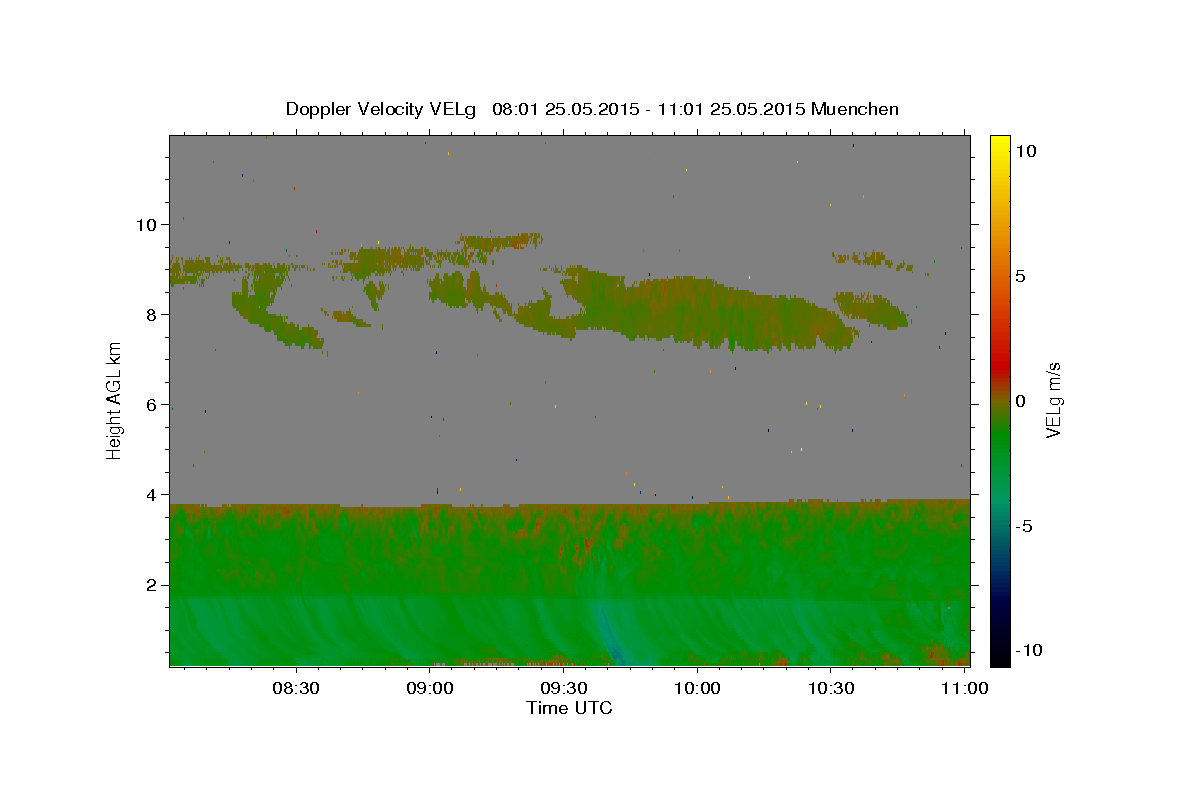The width and height of the screenshot is (1200, 800).
Task: Click the black bottom of the colorbar
Action: [999, 655]
